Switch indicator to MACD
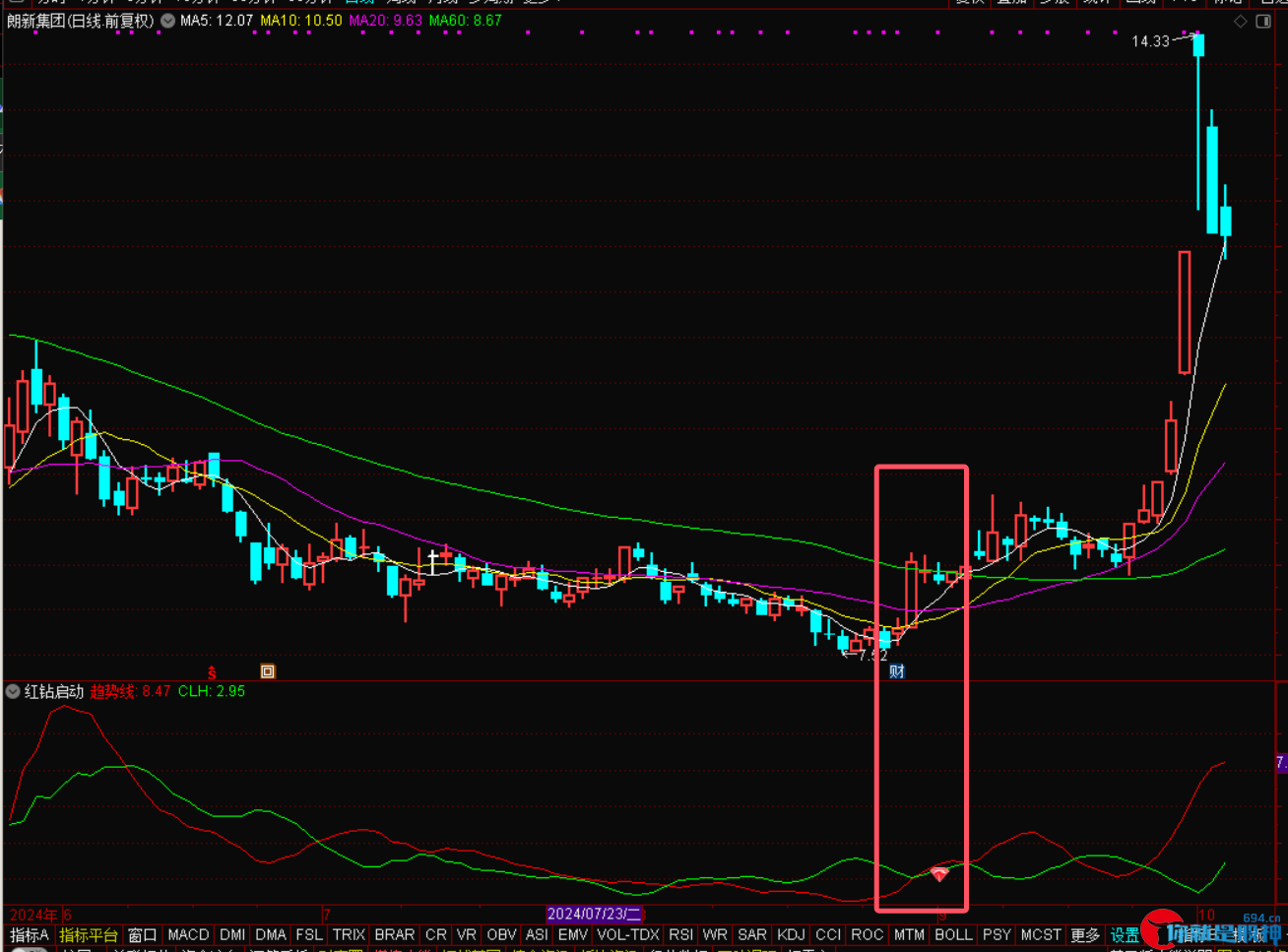Viewport: 1288px width, 952px height. point(188,934)
